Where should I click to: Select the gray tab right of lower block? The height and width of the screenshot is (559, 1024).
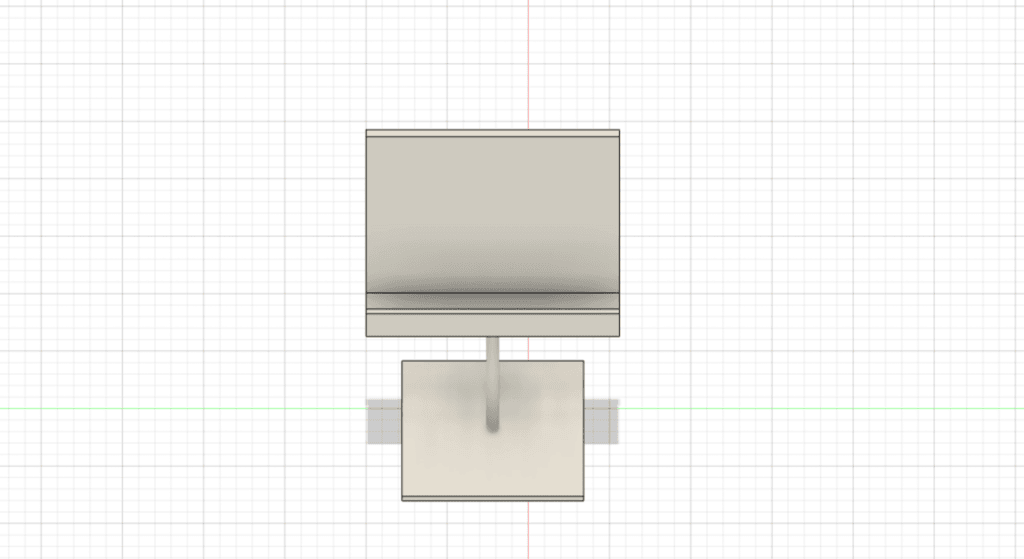point(601,421)
